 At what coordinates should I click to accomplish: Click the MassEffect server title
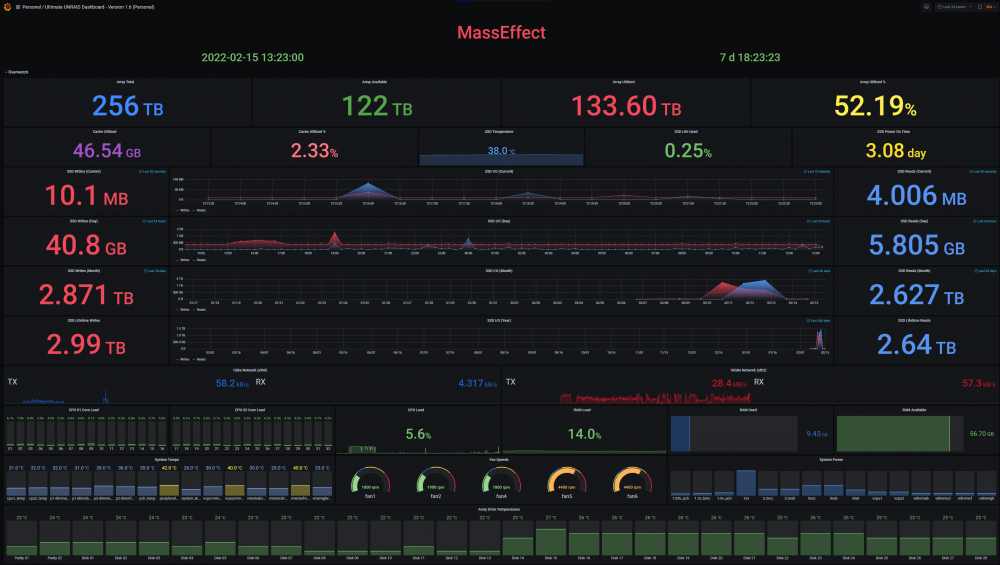[501, 33]
